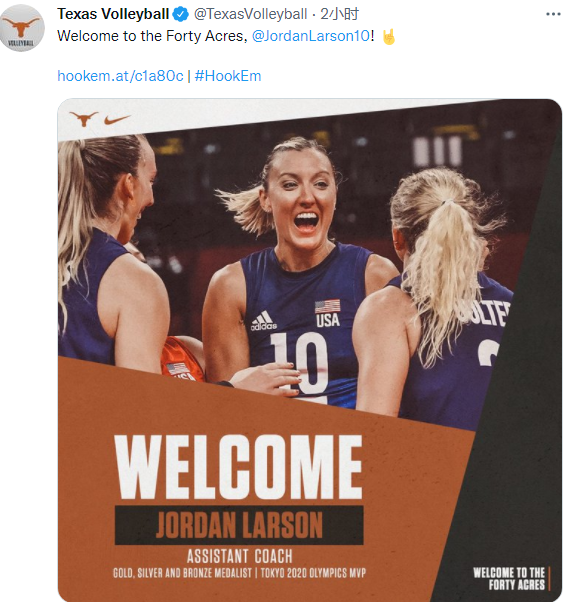Open the three-dot more options menu

pos(553,14)
